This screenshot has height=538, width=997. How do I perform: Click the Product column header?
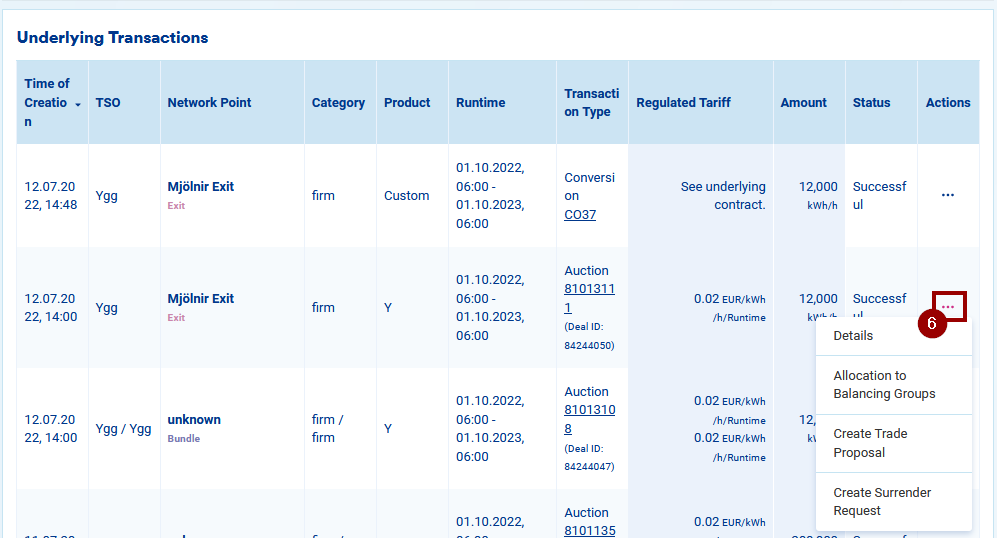(x=407, y=103)
